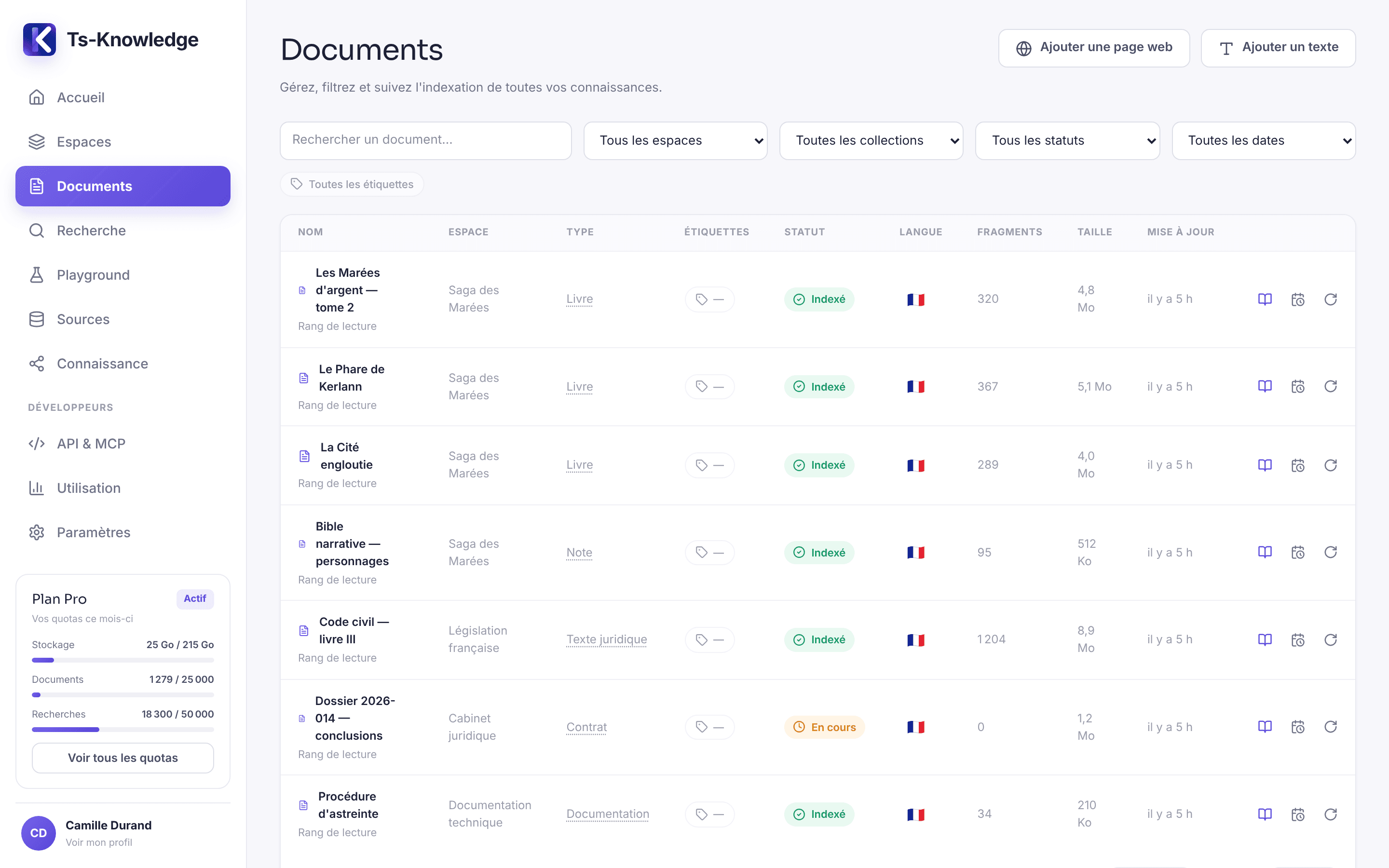Click the Recherches quota progress bar

123,729
